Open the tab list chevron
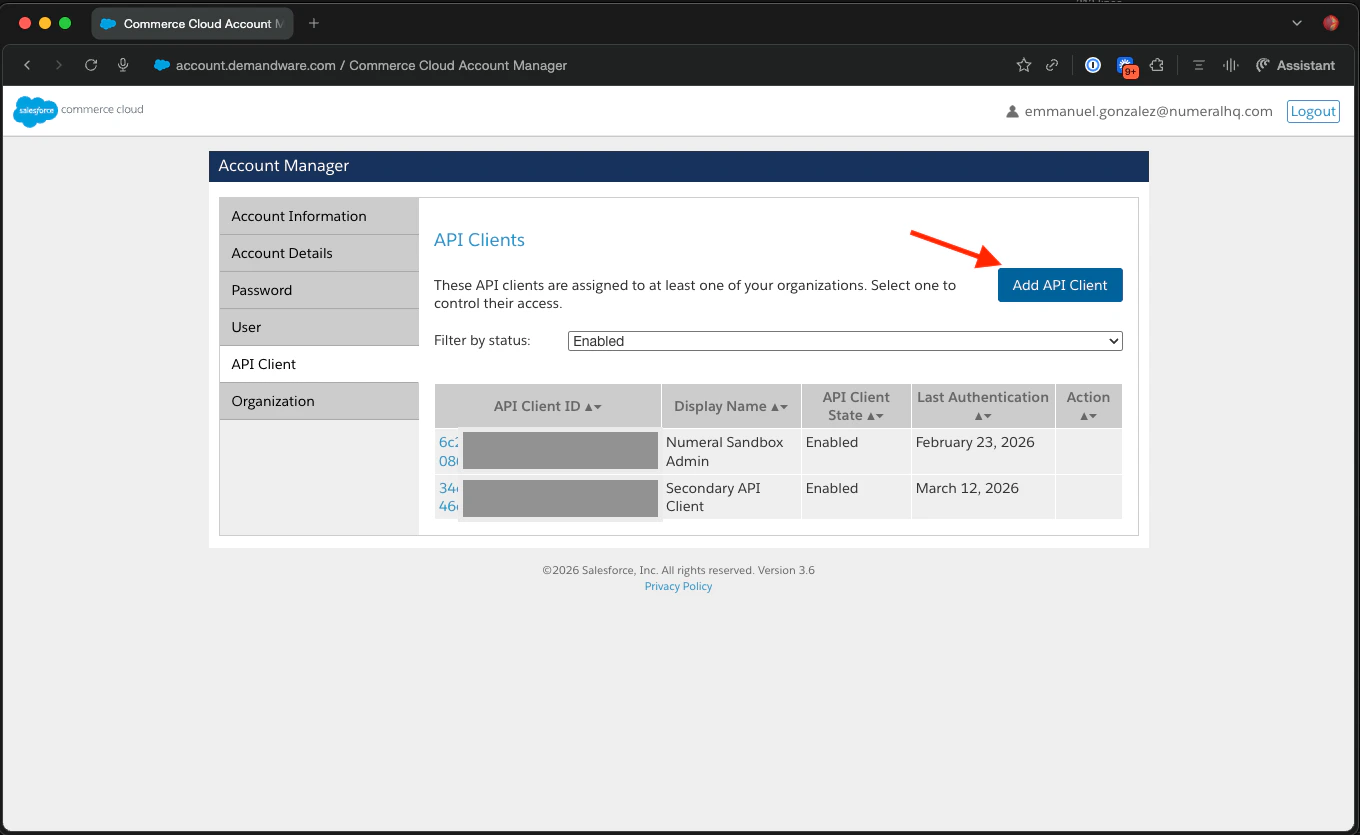The image size is (1360, 835). point(1297,23)
